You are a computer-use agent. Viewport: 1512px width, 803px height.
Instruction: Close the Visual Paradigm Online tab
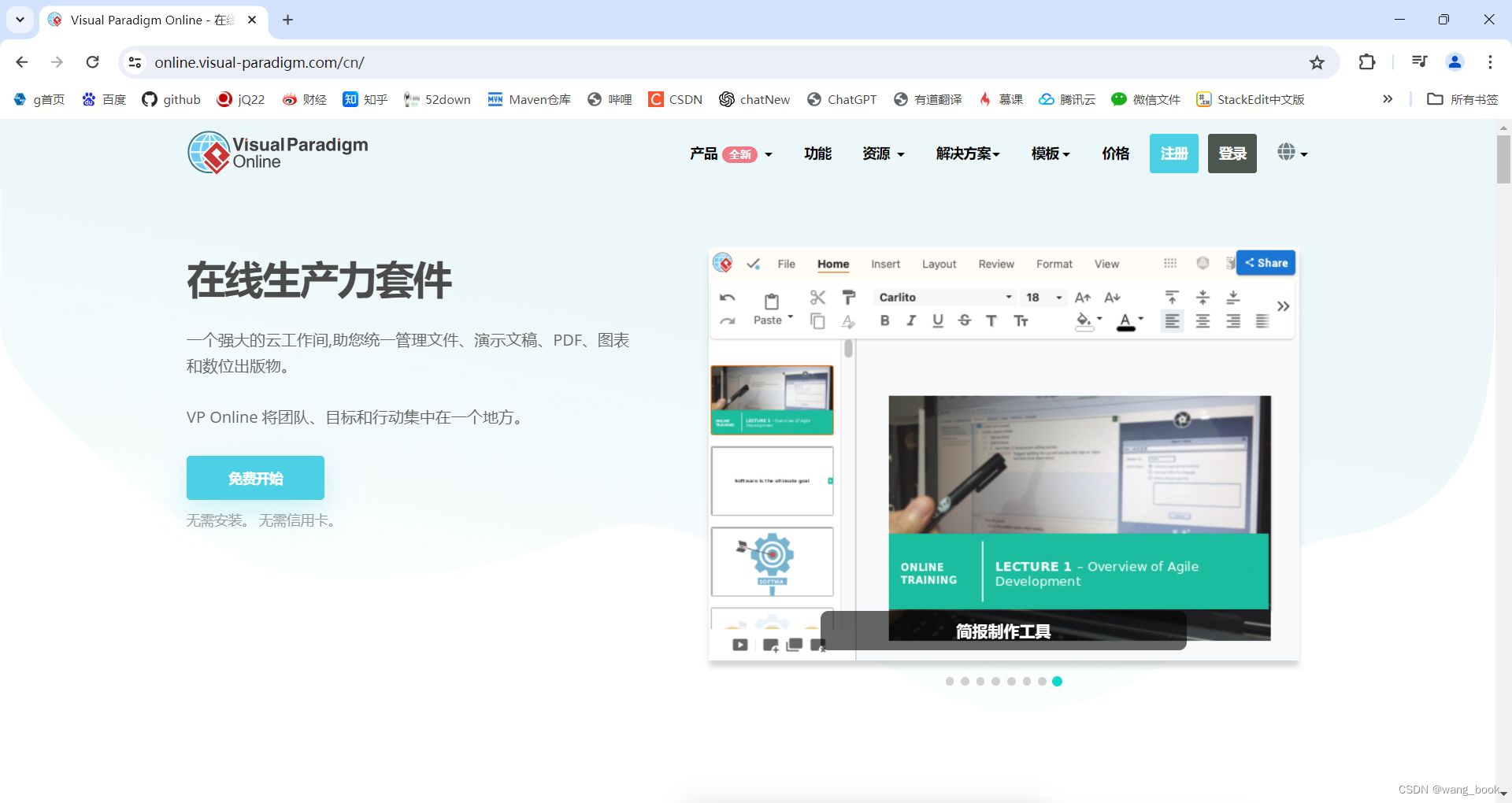pyautogui.click(x=252, y=20)
